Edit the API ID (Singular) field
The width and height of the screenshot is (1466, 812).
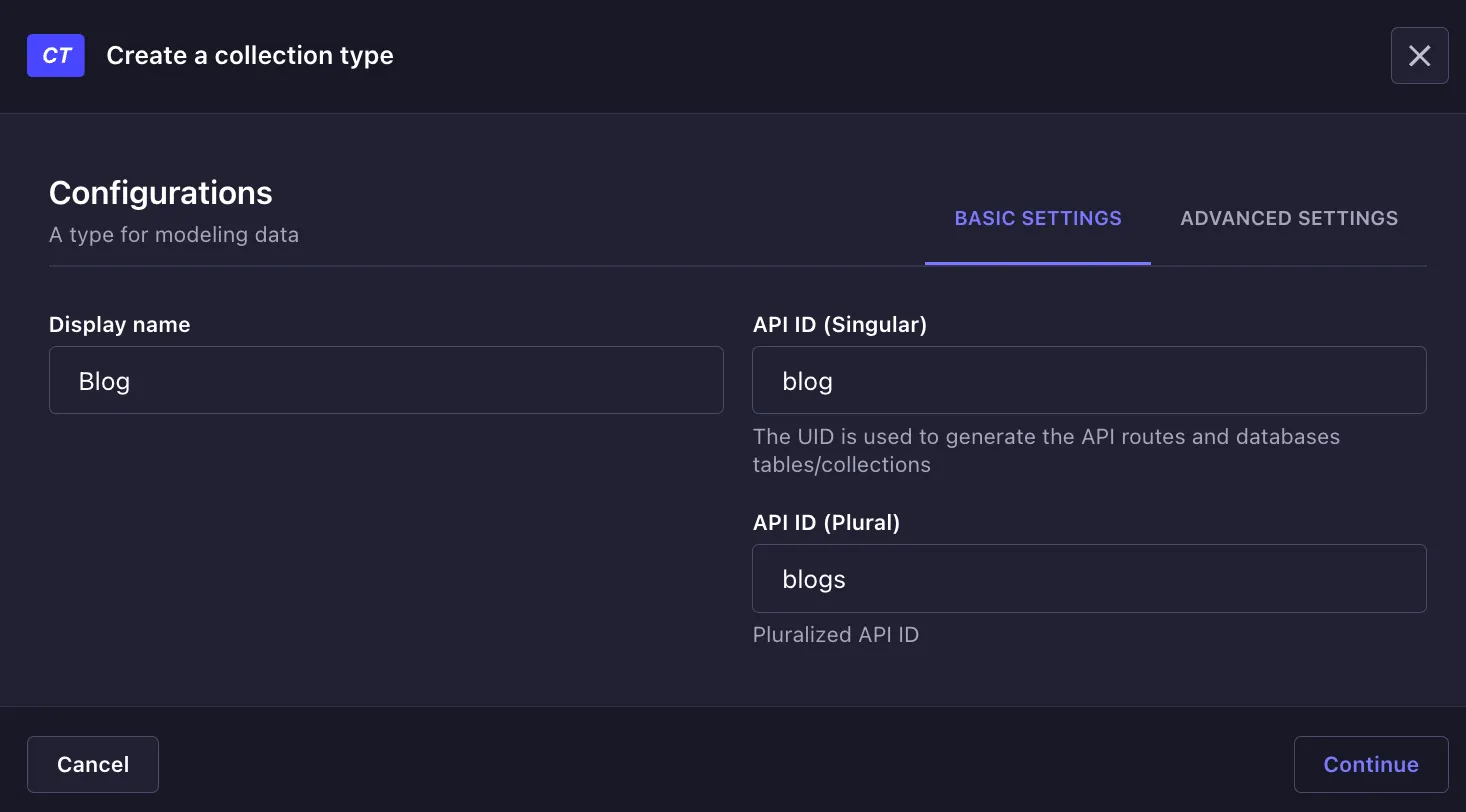(1089, 380)
